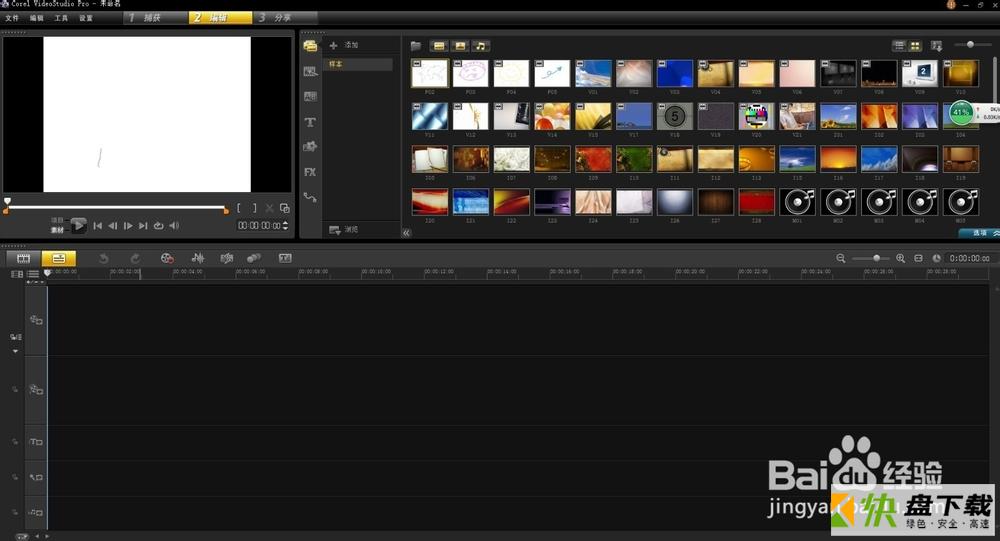Viewport: 1000px width, 541px height.
Task: Open the Auto Music tool
Action: click(226, 258)
